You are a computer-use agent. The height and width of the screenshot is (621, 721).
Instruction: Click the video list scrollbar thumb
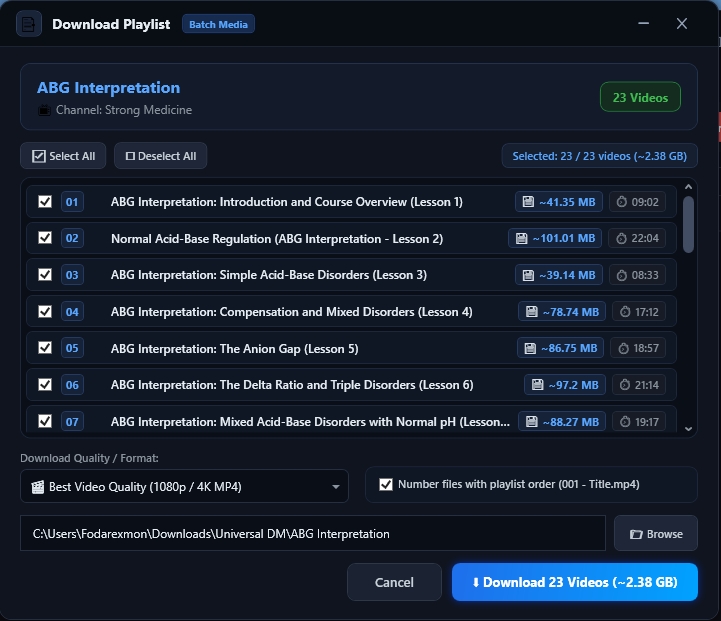688,224
